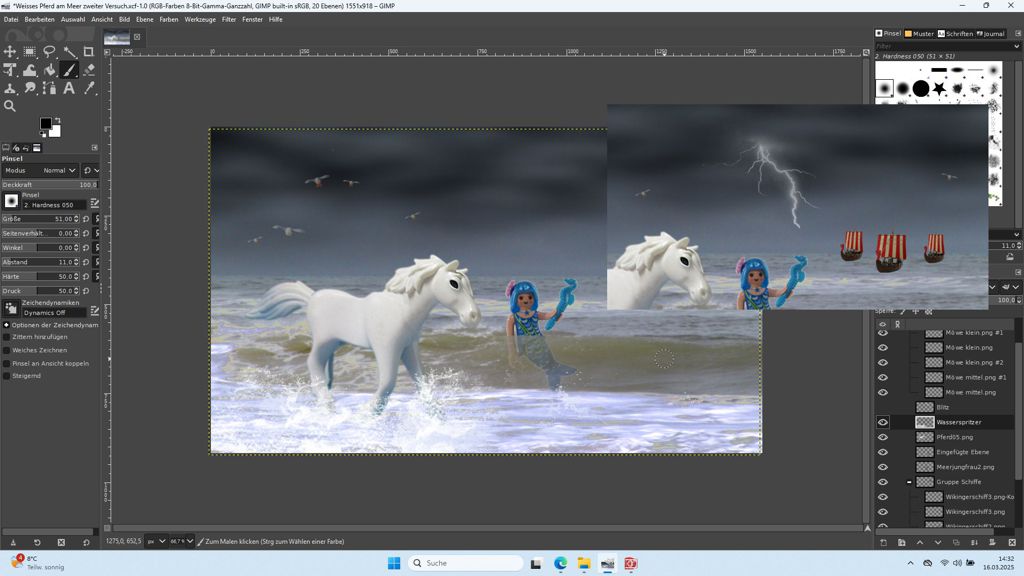Select the Crop tool
This screenshot has height=576, width=1024.
pyautogui.click(x=89, y=52)
